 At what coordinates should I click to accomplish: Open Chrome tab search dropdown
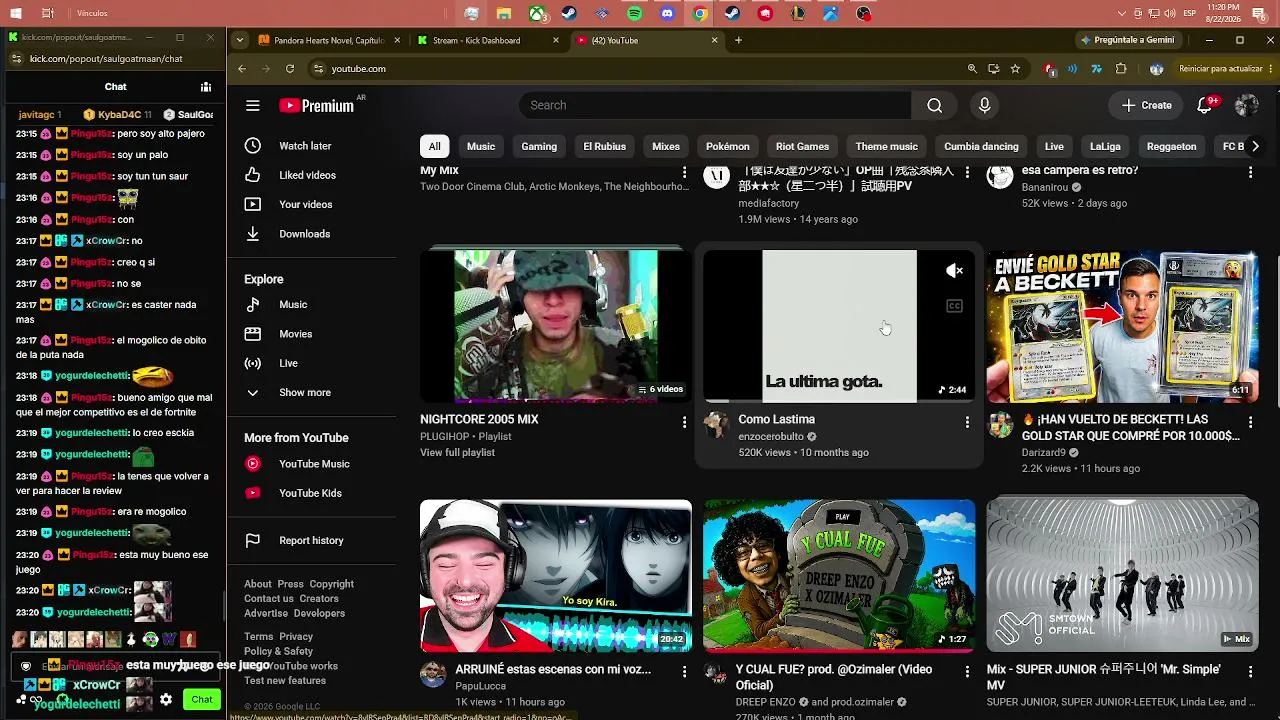click(239, 40)
